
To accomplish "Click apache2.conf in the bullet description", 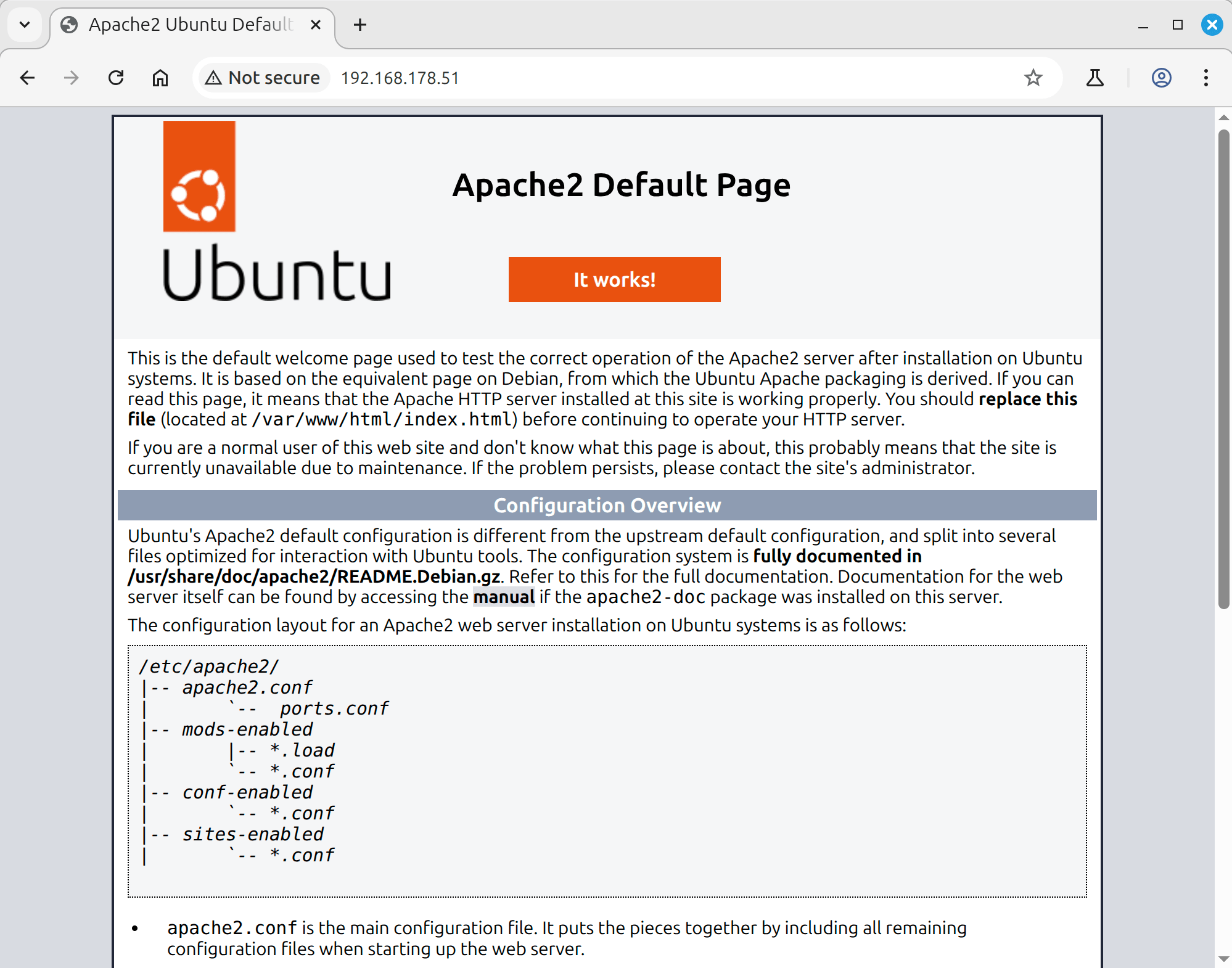I will point(232,928).
